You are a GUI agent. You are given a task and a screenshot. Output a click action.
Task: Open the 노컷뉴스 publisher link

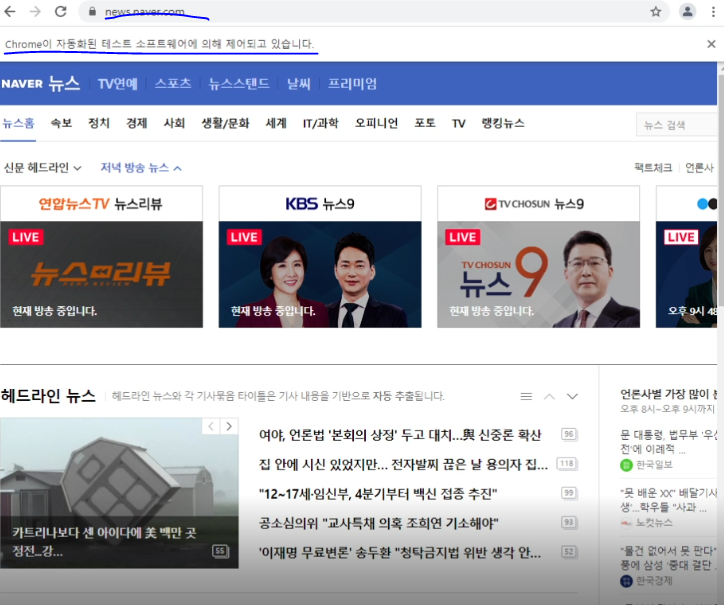pyautogui.click(x=646, y=522)
